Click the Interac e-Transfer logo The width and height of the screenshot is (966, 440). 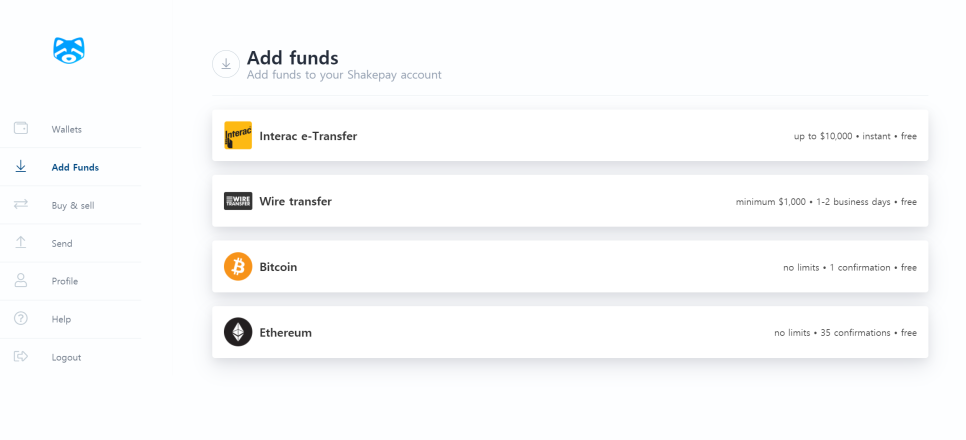238,135
